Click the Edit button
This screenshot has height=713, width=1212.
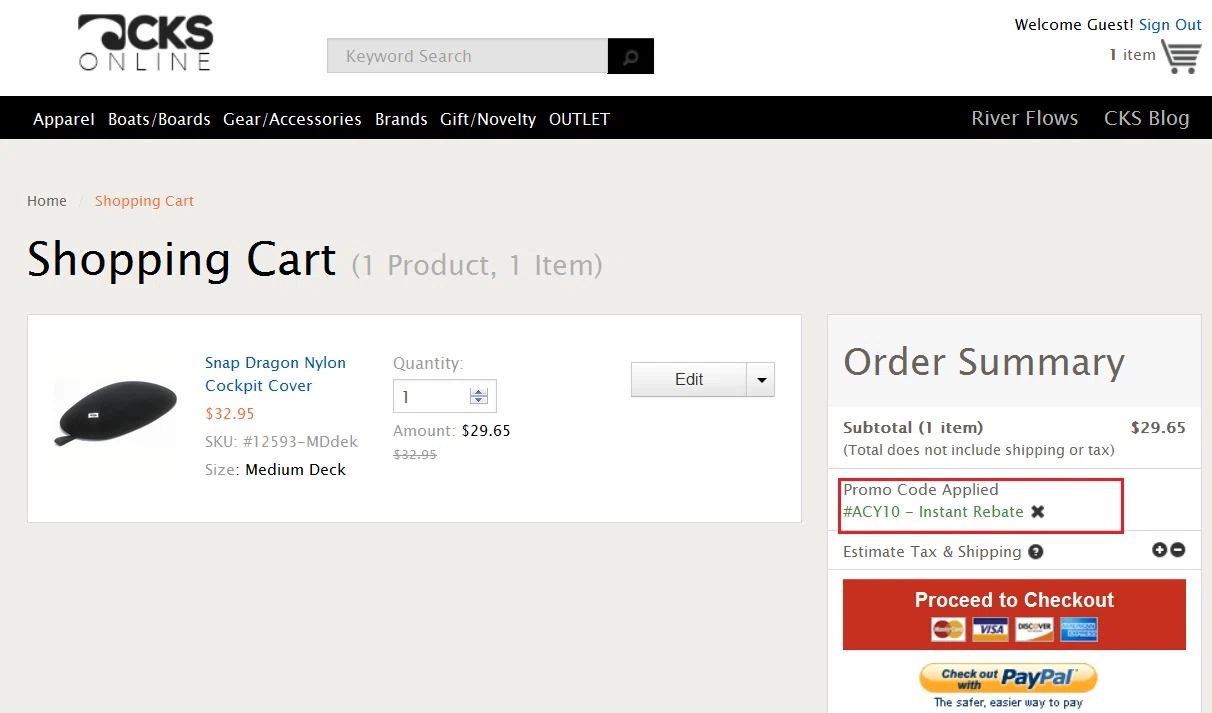point(689,380)
